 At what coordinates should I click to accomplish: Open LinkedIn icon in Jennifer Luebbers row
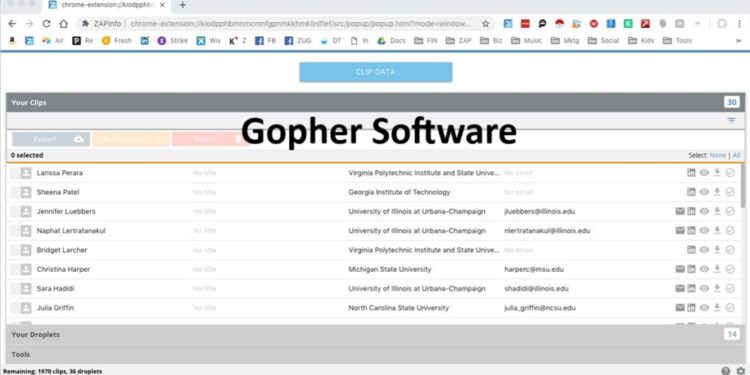click(691, 211)
